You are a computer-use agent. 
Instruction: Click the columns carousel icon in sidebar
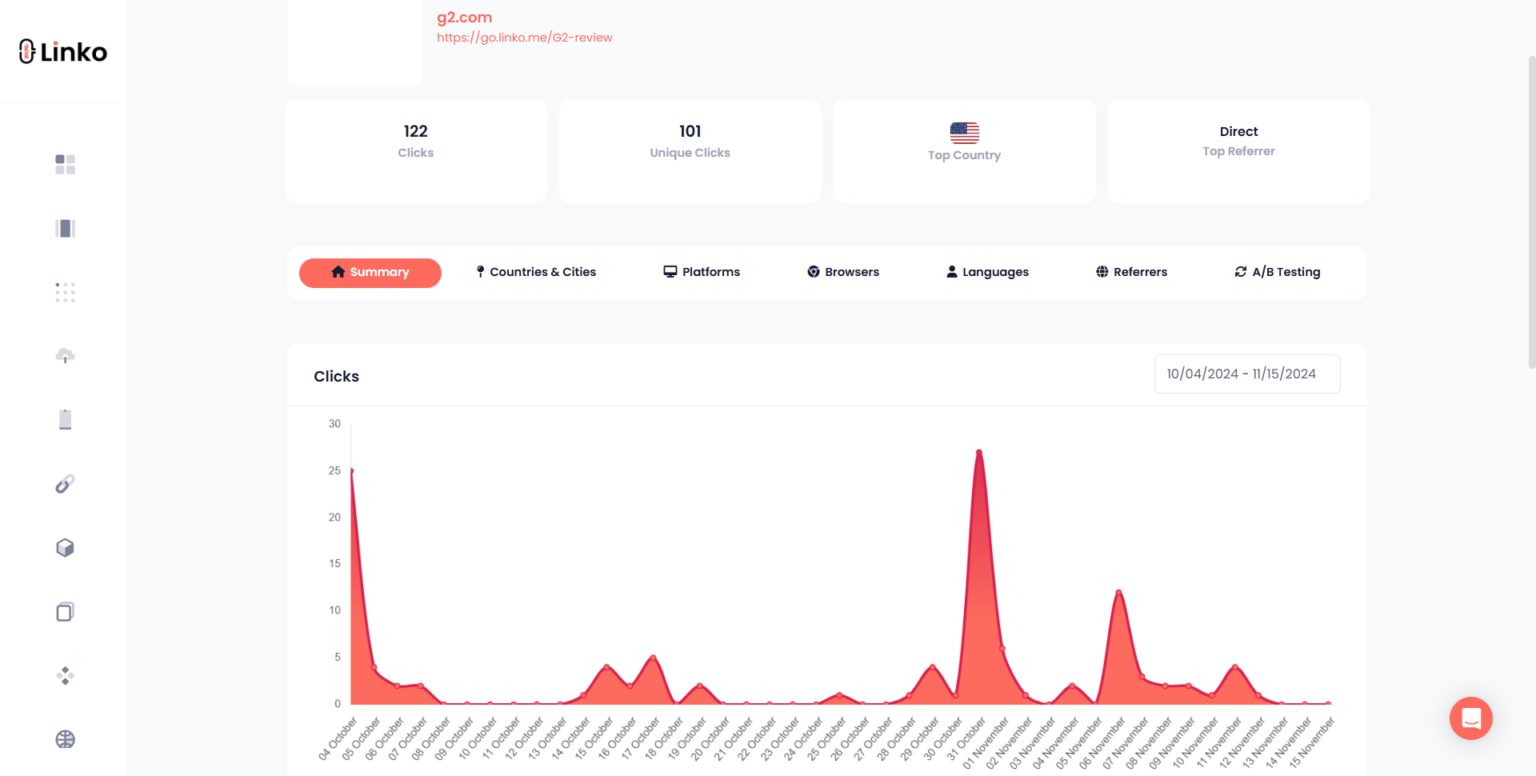coord(65,229)
